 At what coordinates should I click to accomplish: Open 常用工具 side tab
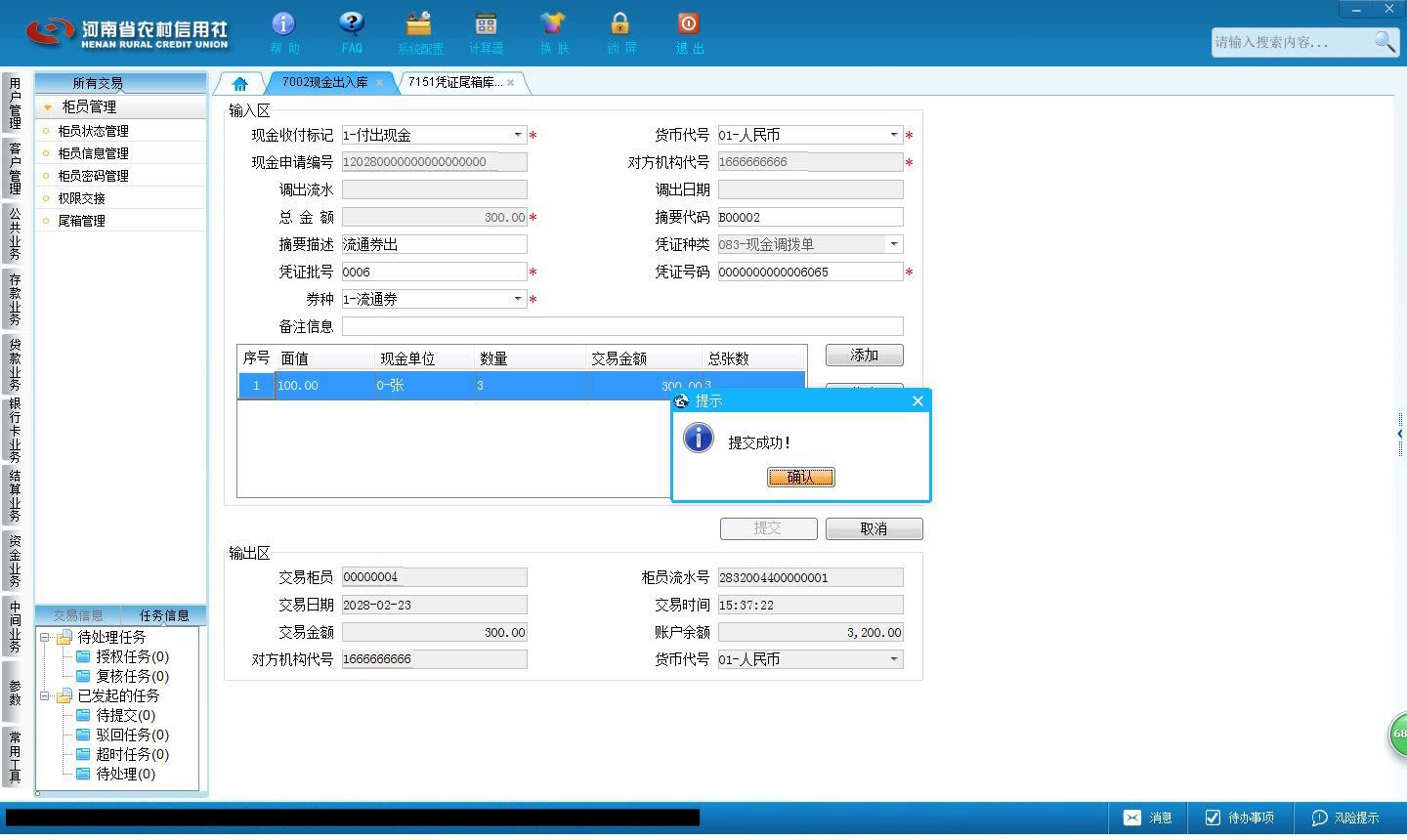click(x=14, y=757)
